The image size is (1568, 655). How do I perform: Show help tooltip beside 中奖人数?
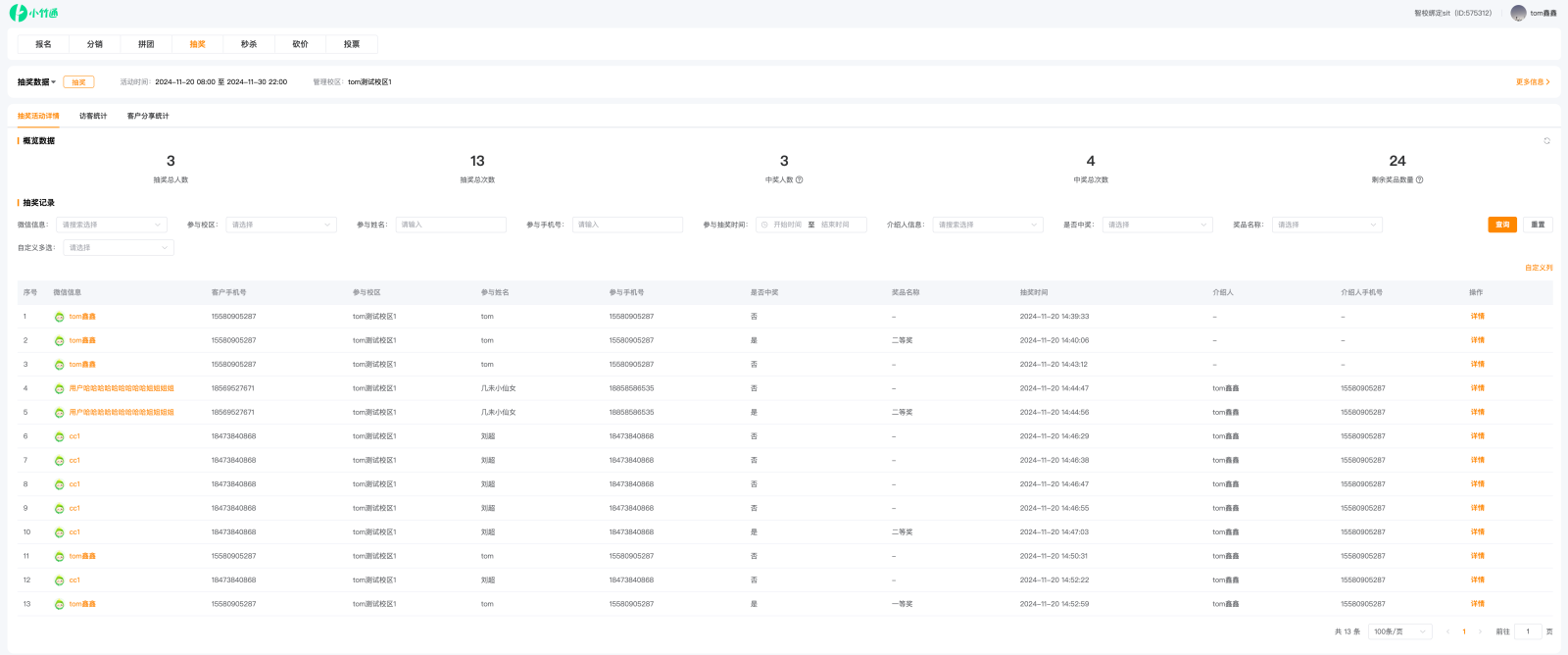(x=800, y=180)
